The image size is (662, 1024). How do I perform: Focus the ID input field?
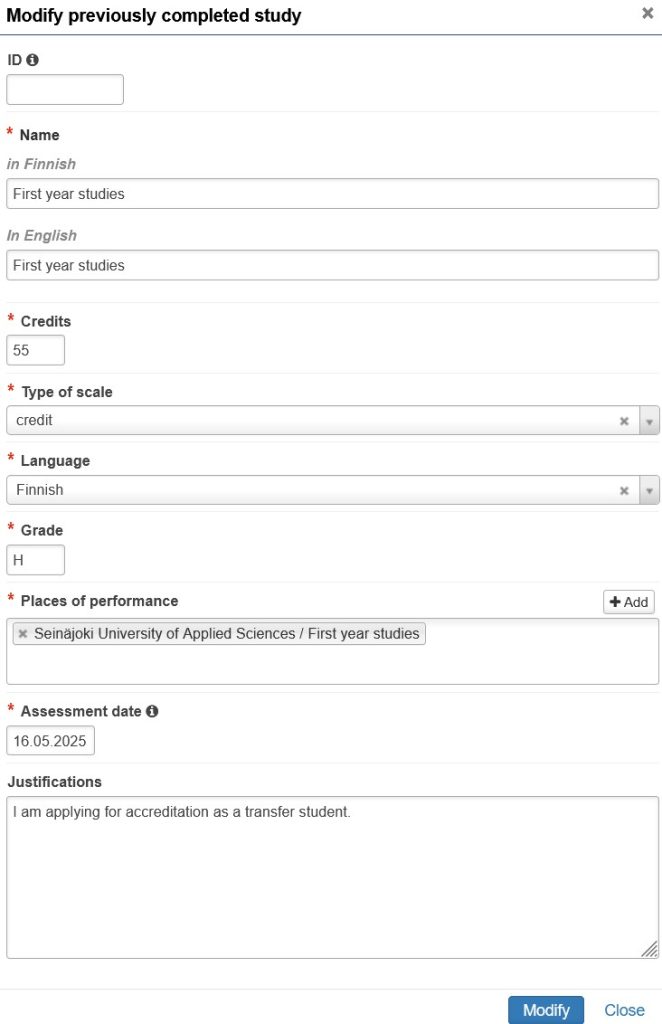65,90
